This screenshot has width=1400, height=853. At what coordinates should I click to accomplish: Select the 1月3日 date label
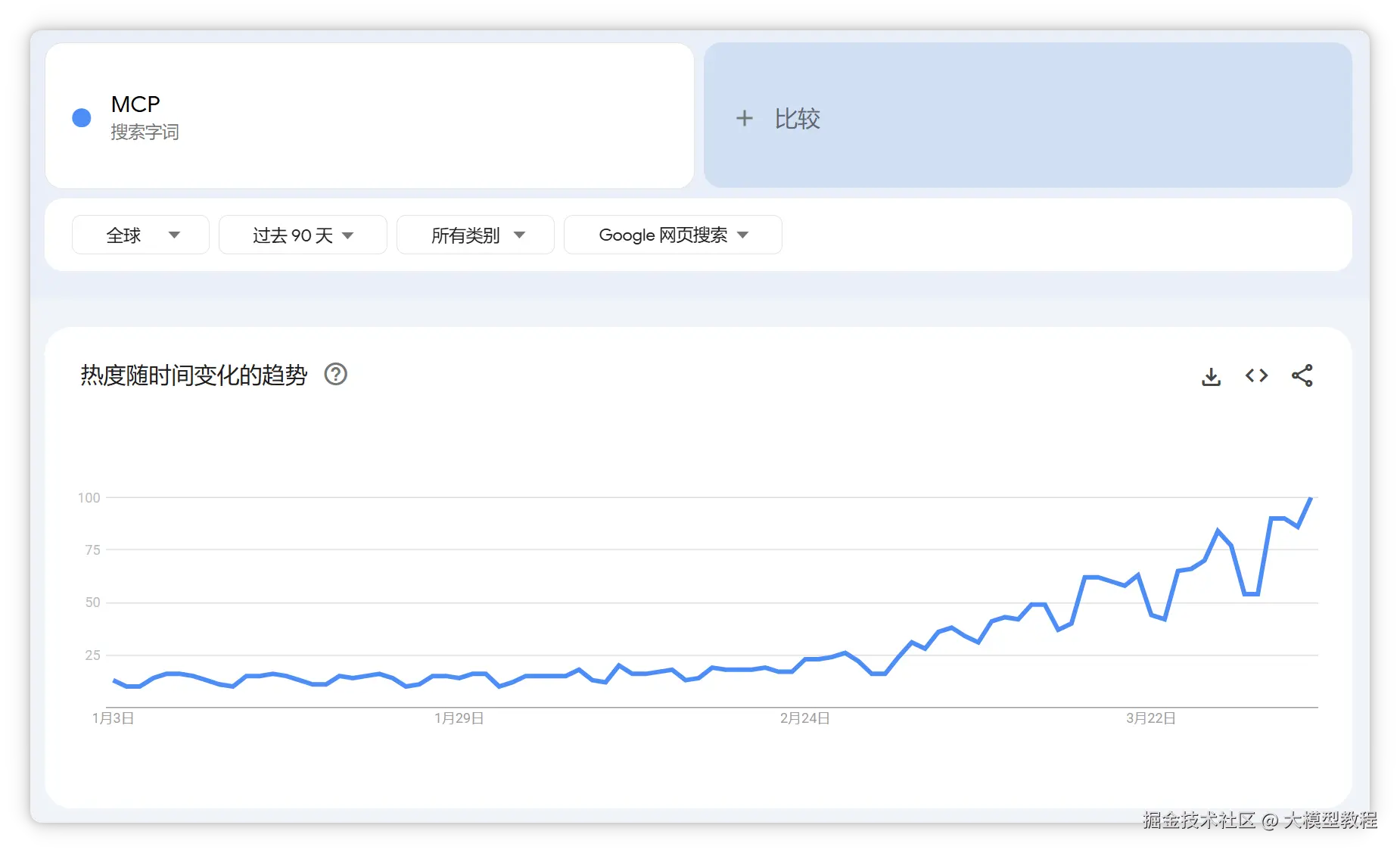coord(113,718)
